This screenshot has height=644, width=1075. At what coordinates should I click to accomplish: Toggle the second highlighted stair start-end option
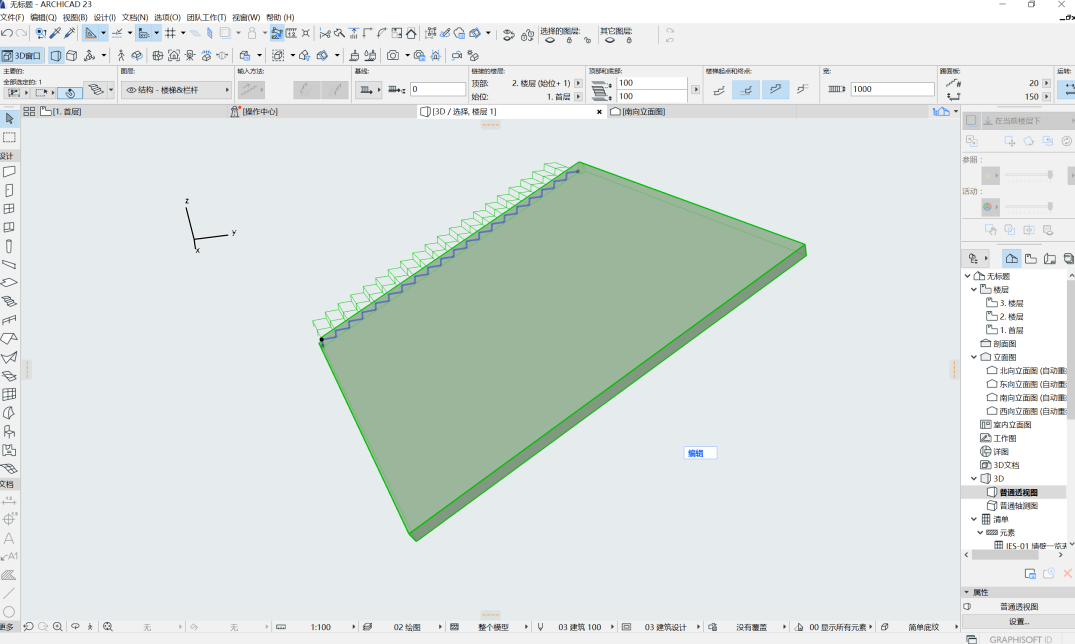click(x=746, y=89)
